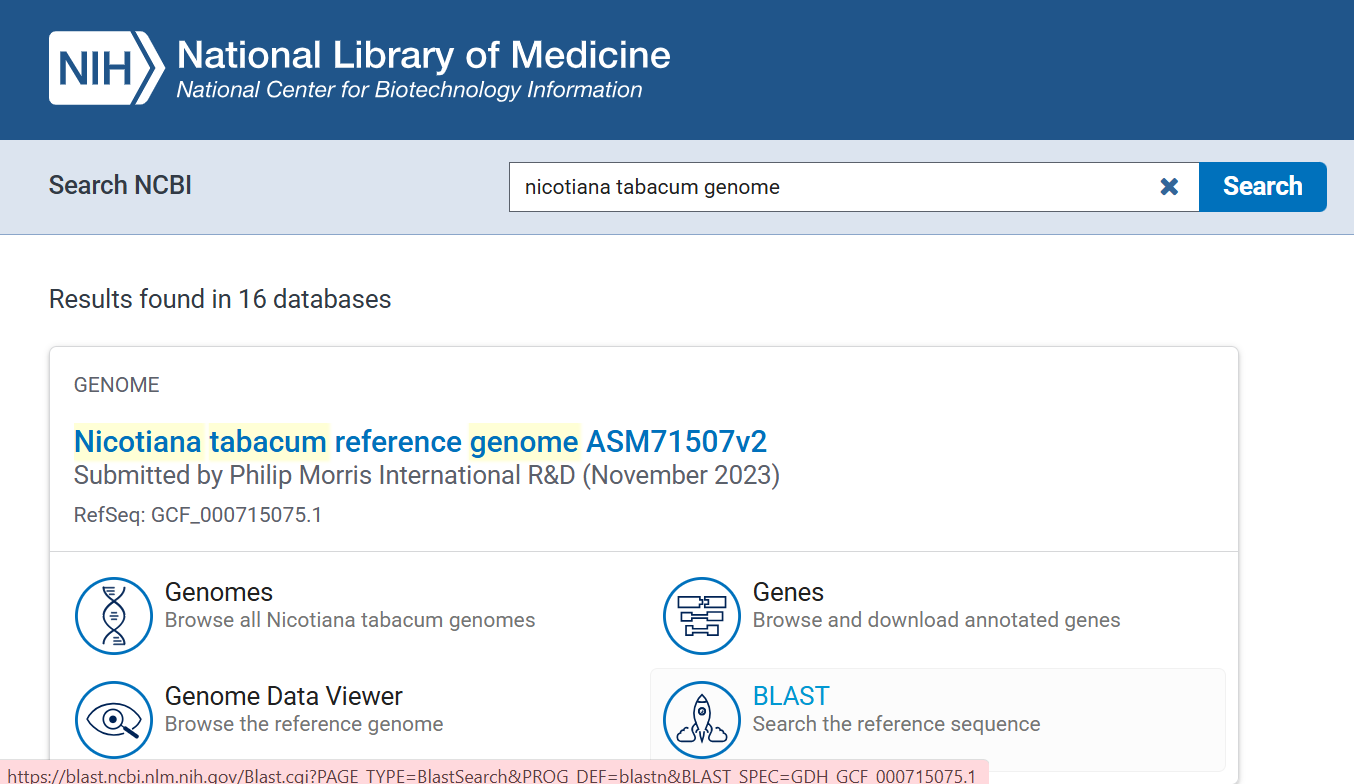The width and height of the screenshot is (1354, 784).
Task: Click the Search NCBI label
Action: point(120,185)
